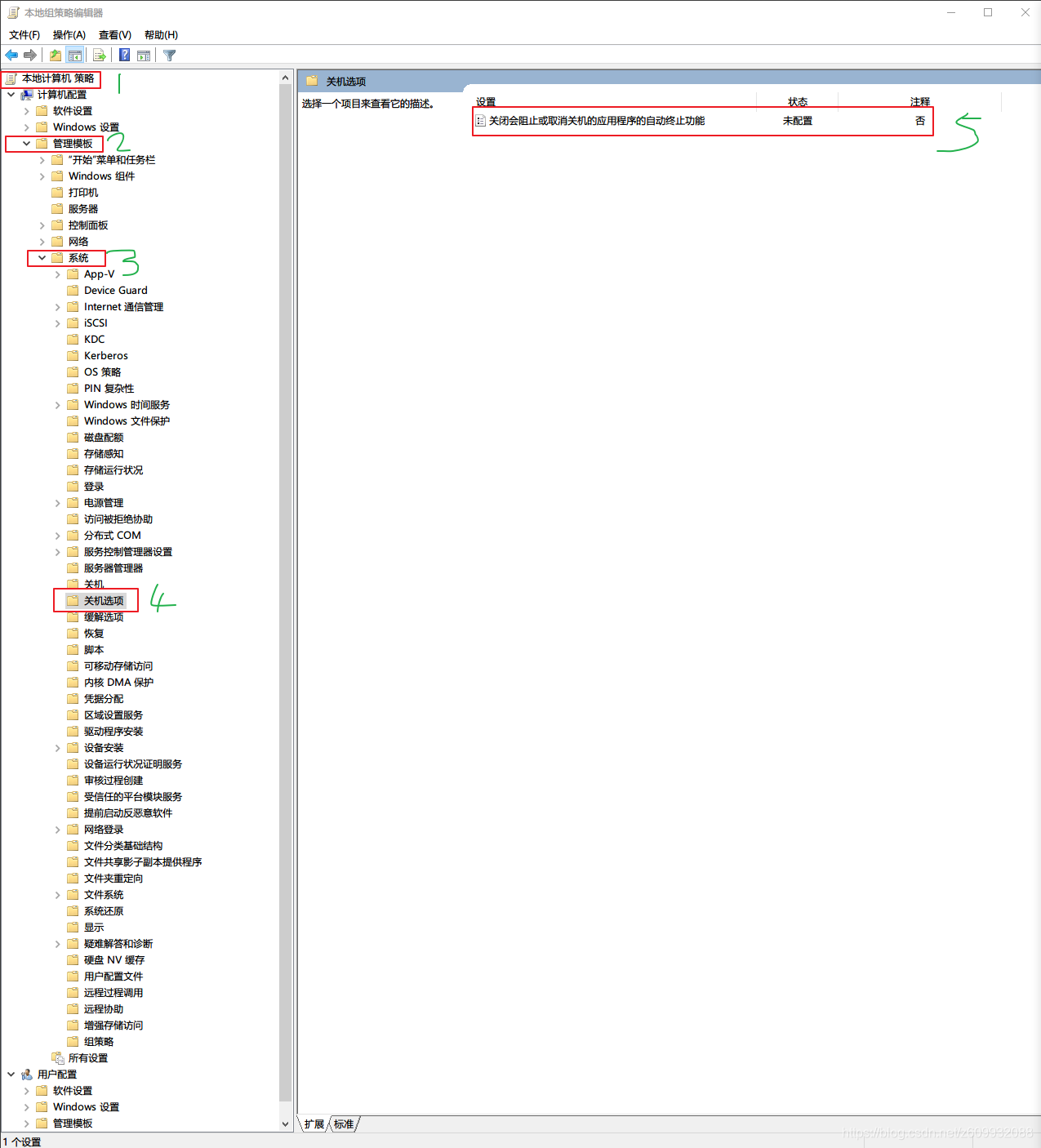
Task: Collapse the 管理模板 node under 计算机配置
Action: click(26, 144)
